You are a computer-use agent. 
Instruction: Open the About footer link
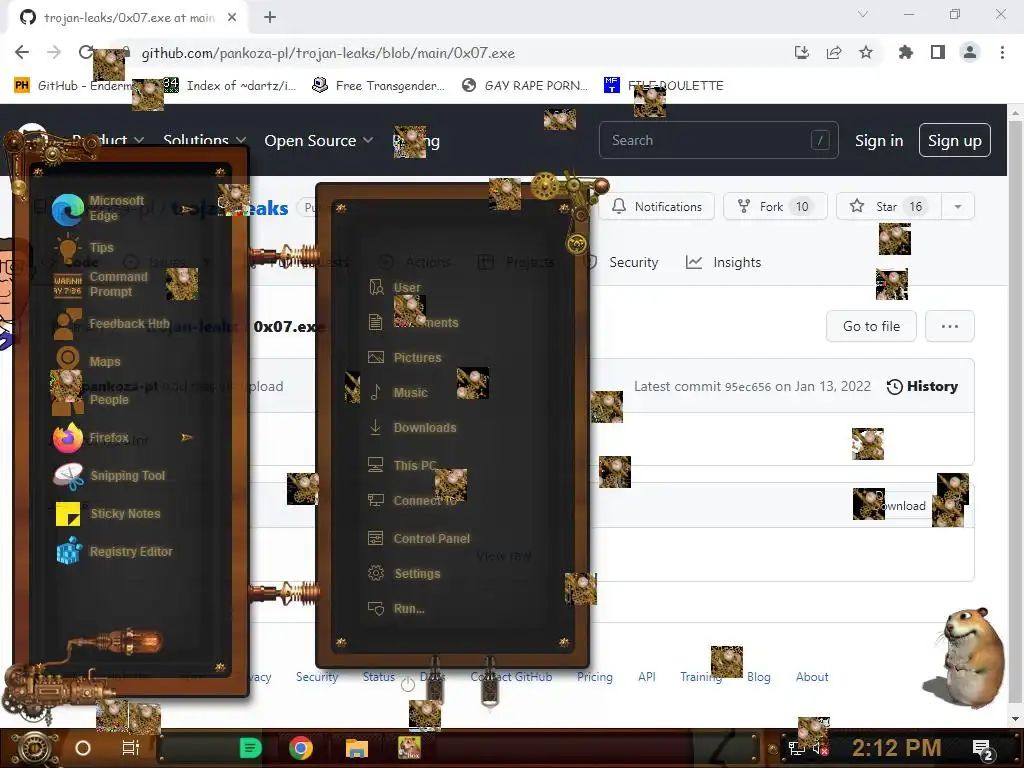(x=812, y=677)
